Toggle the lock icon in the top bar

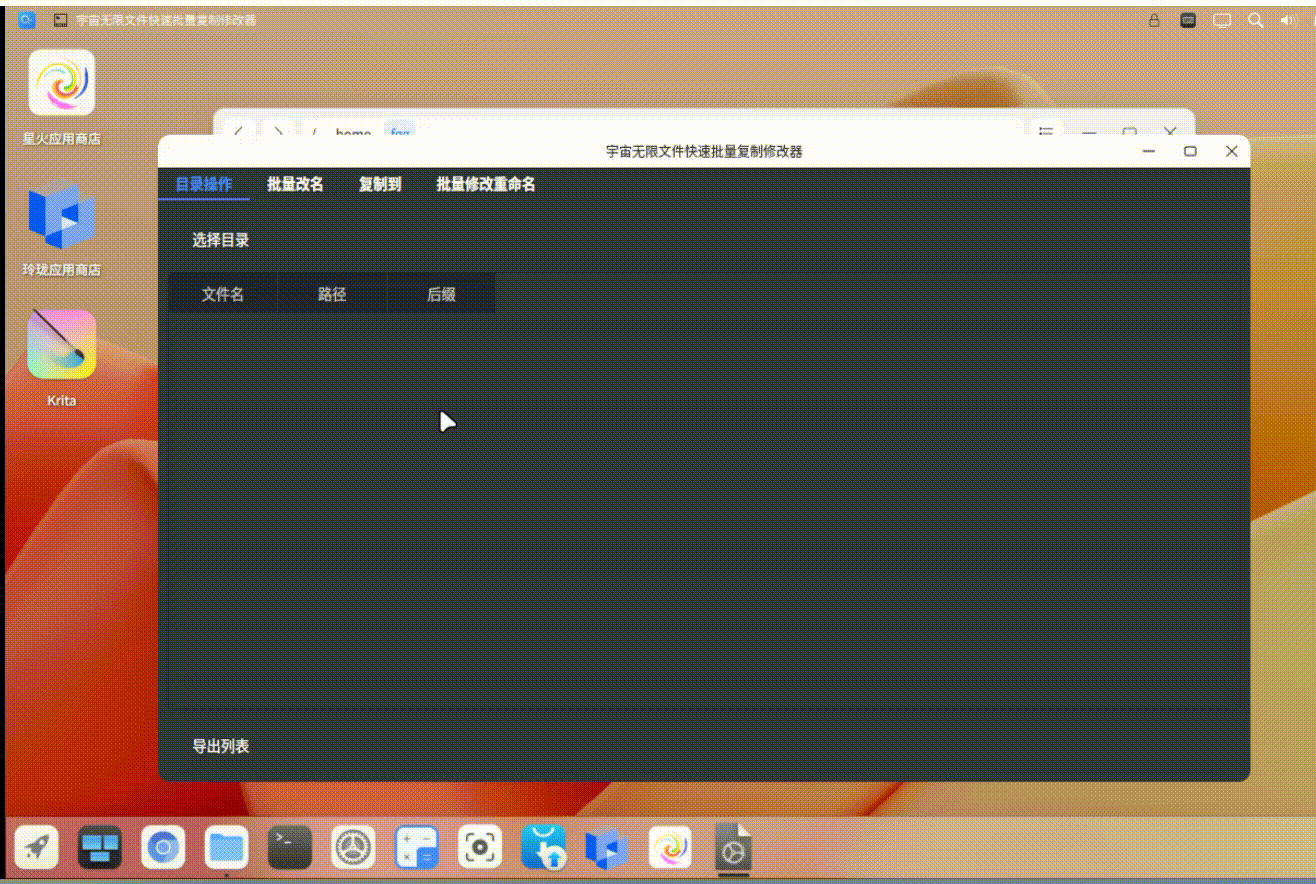[x=1153, y=19]
